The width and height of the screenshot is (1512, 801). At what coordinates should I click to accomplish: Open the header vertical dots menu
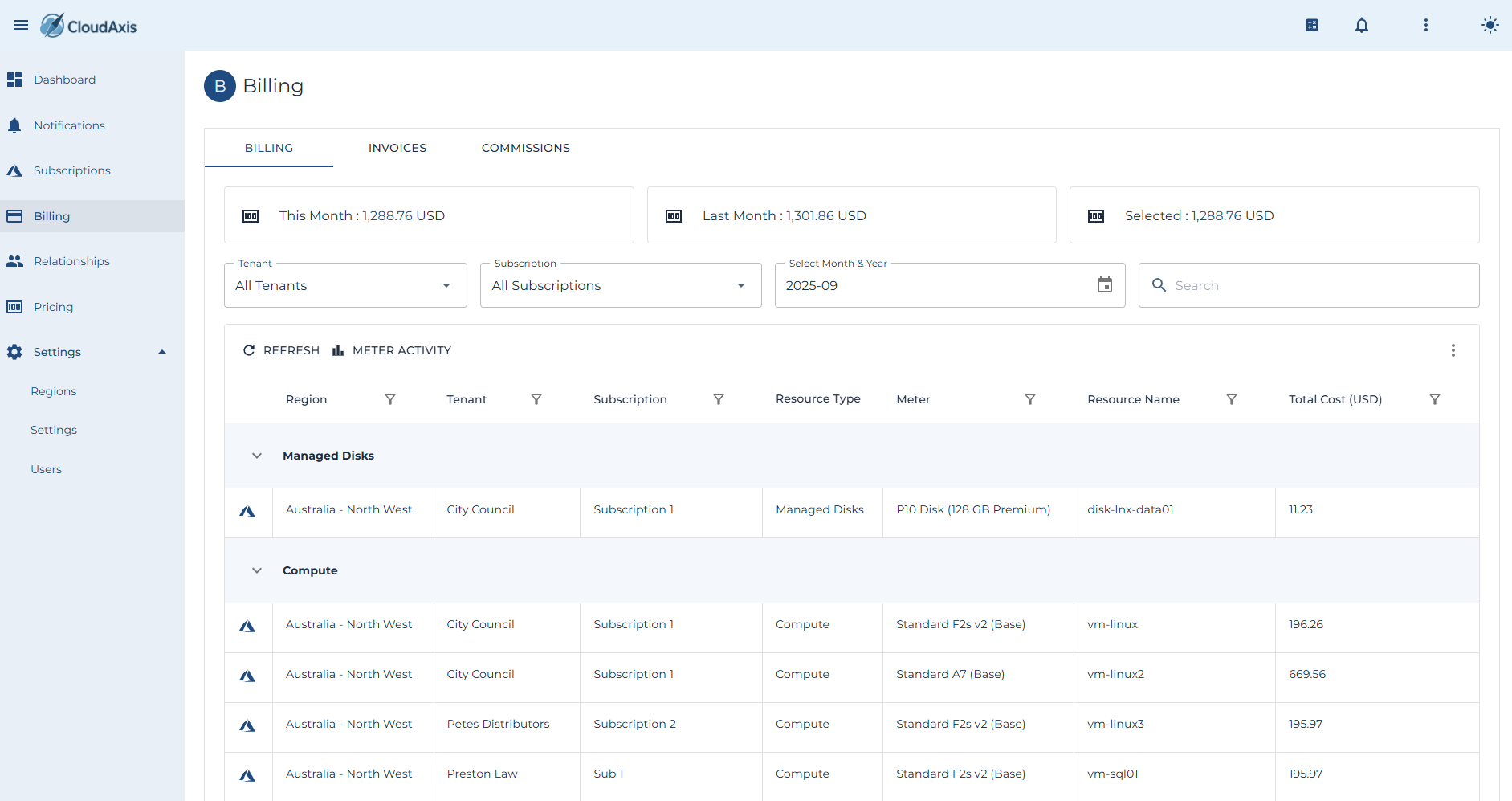click(x=1426, y=26)
